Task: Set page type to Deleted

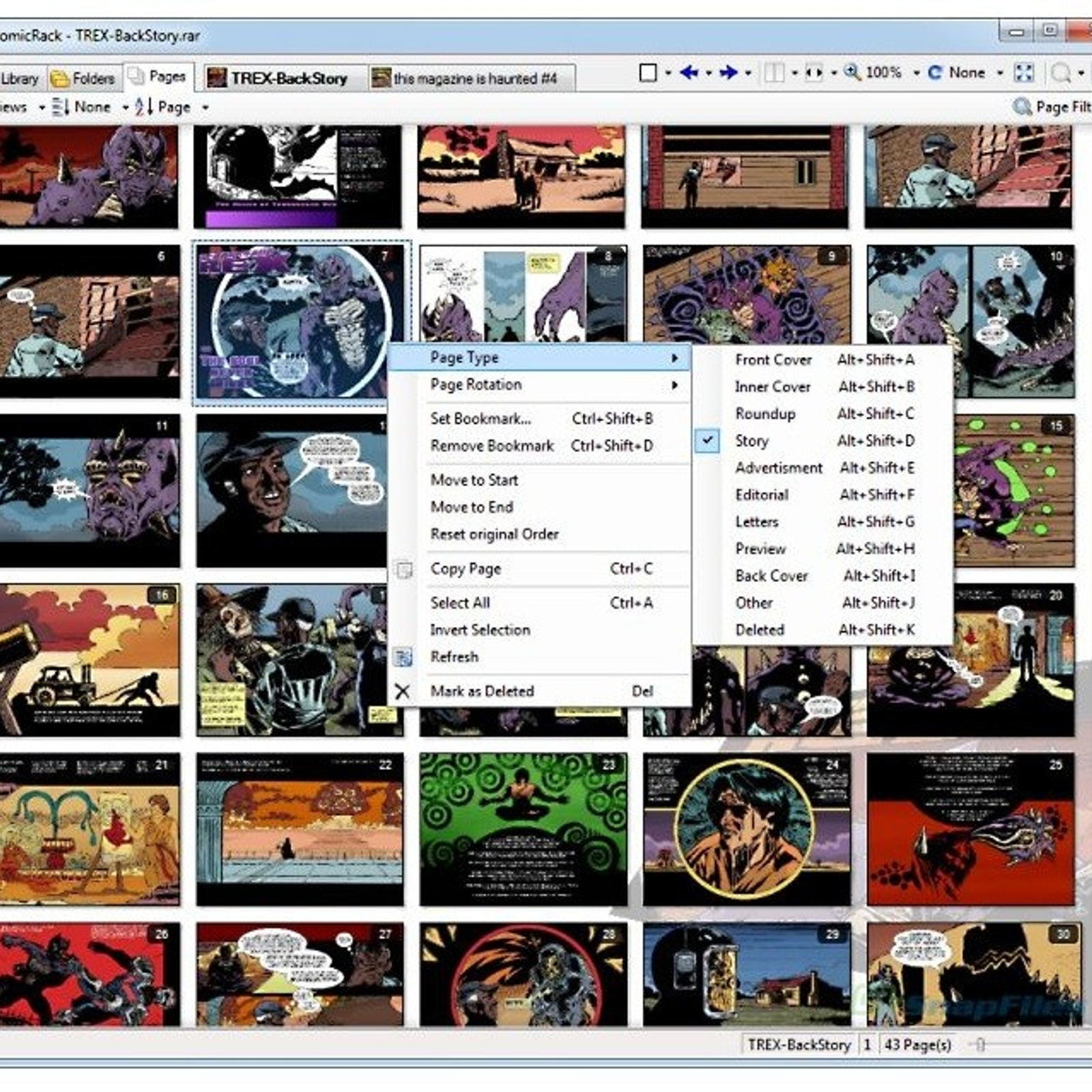Action: click(x=822, y=630)
